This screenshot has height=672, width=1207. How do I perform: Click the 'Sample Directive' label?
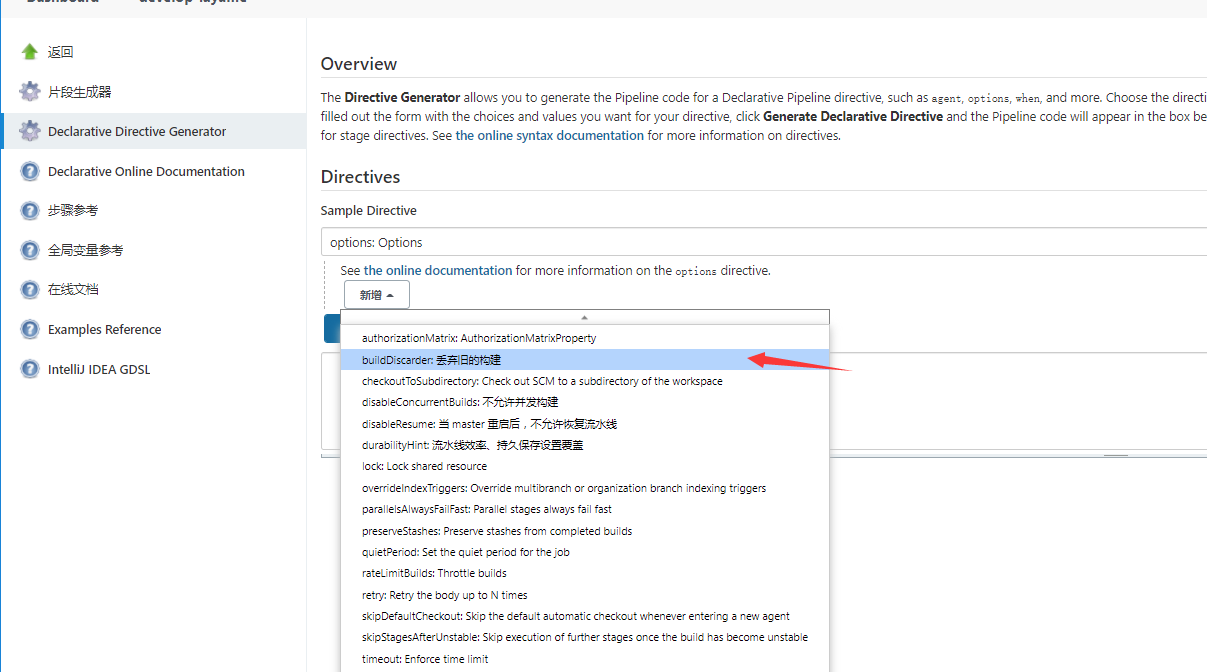point(369,211)
